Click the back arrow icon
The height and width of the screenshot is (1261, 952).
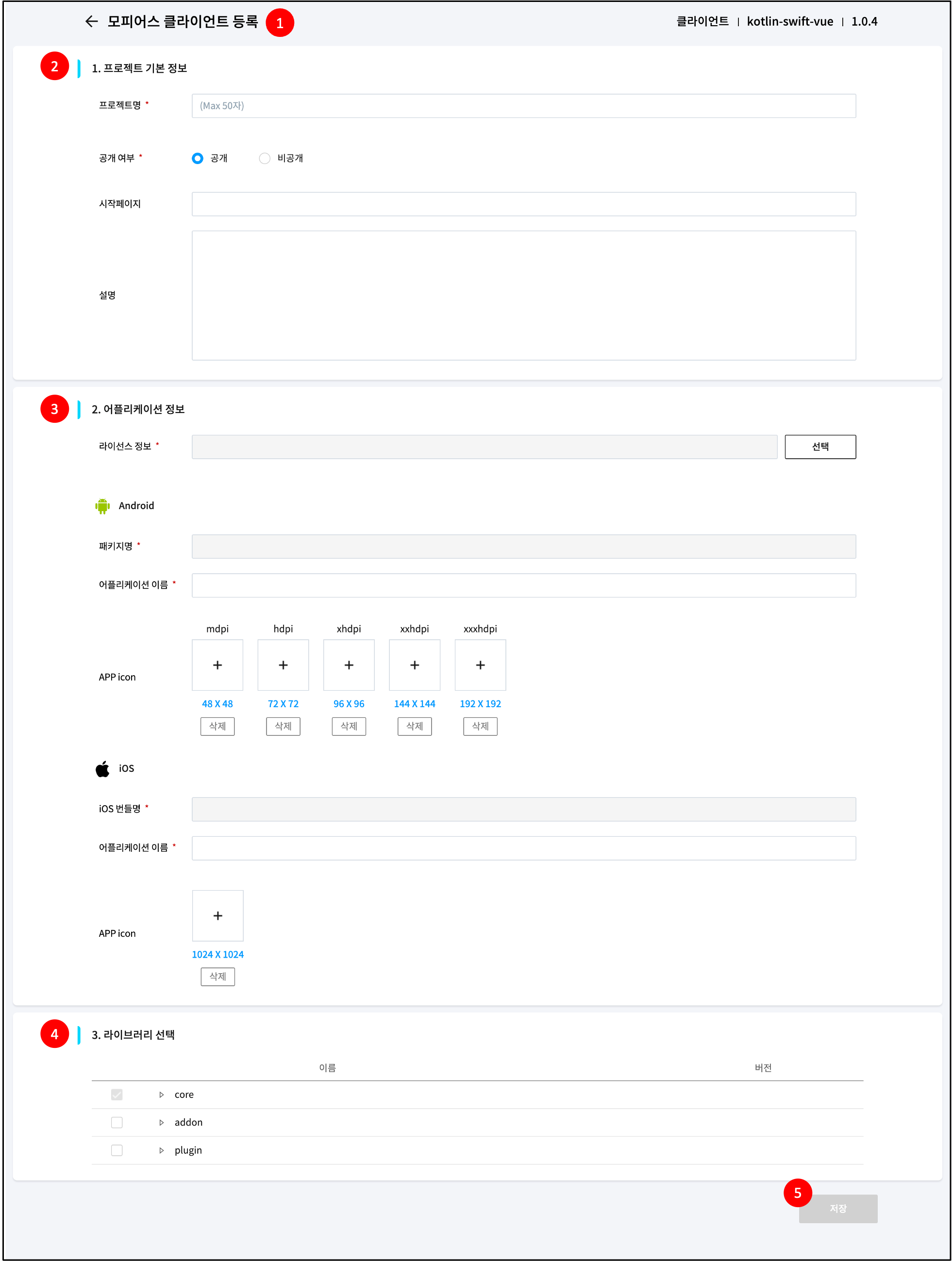click(x=91, y=22)
